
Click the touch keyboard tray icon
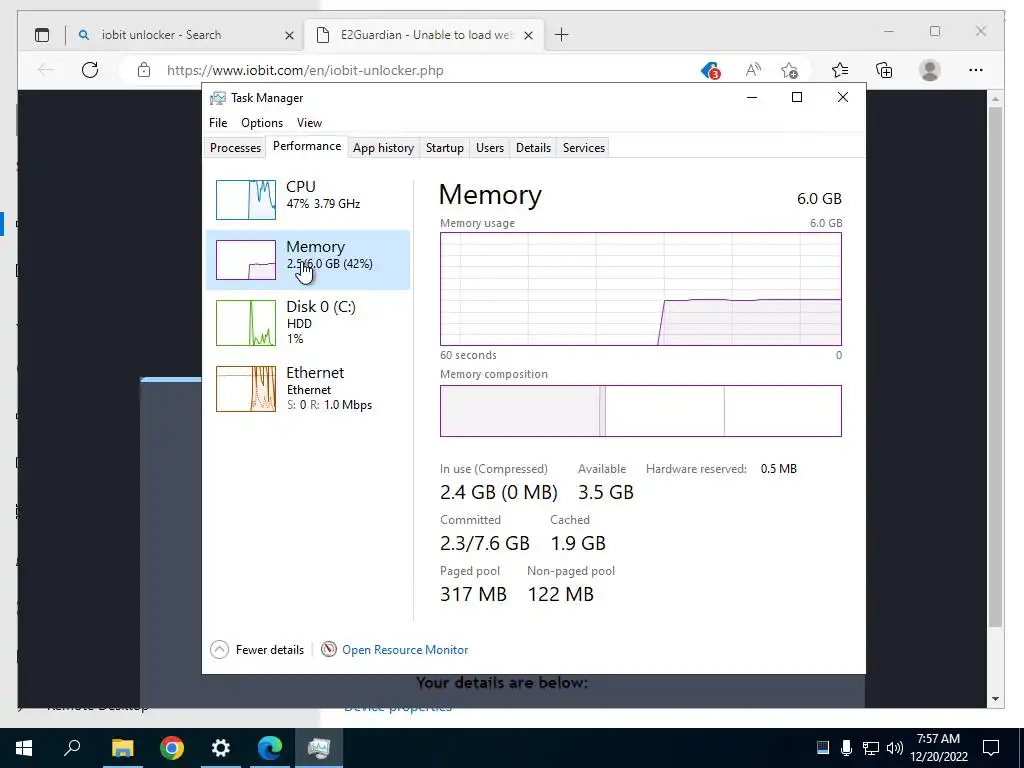823,748
